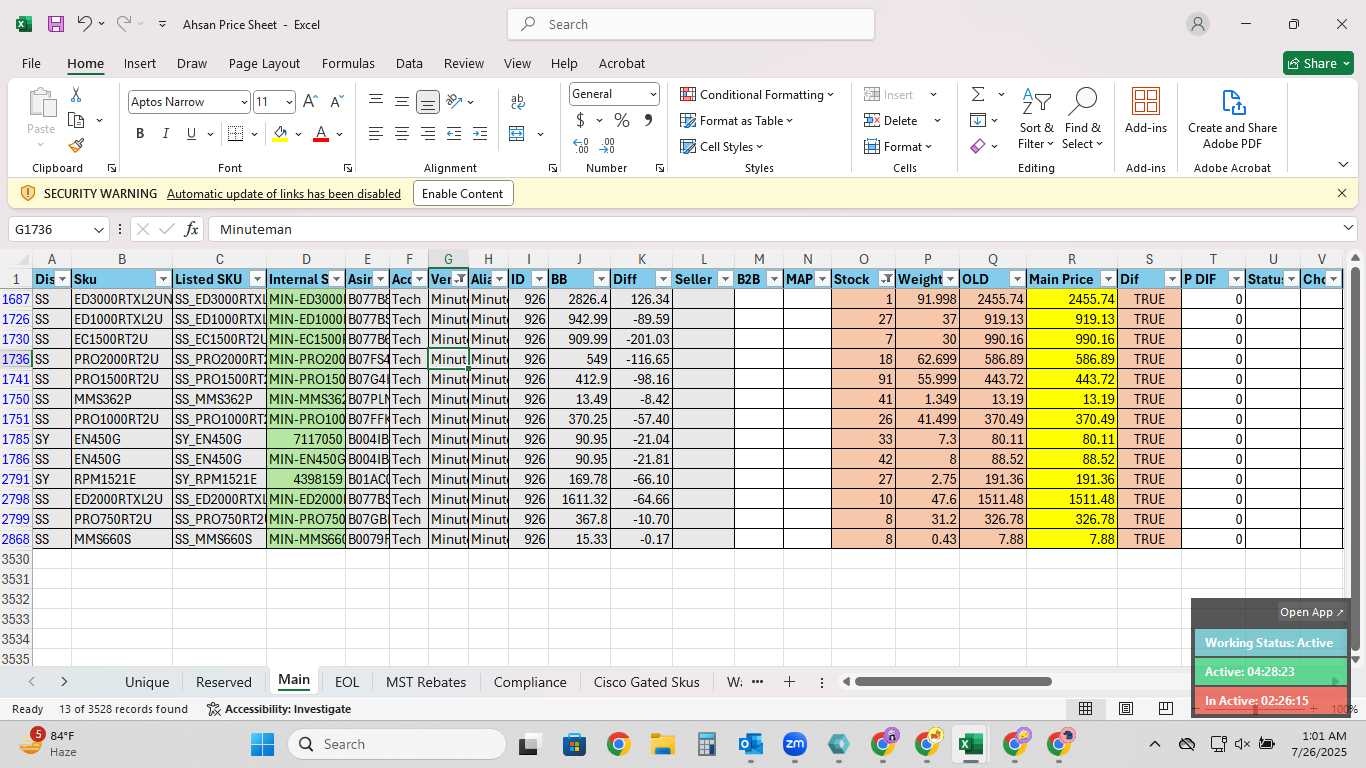Click Merge and Center icon

coord(517,134)
